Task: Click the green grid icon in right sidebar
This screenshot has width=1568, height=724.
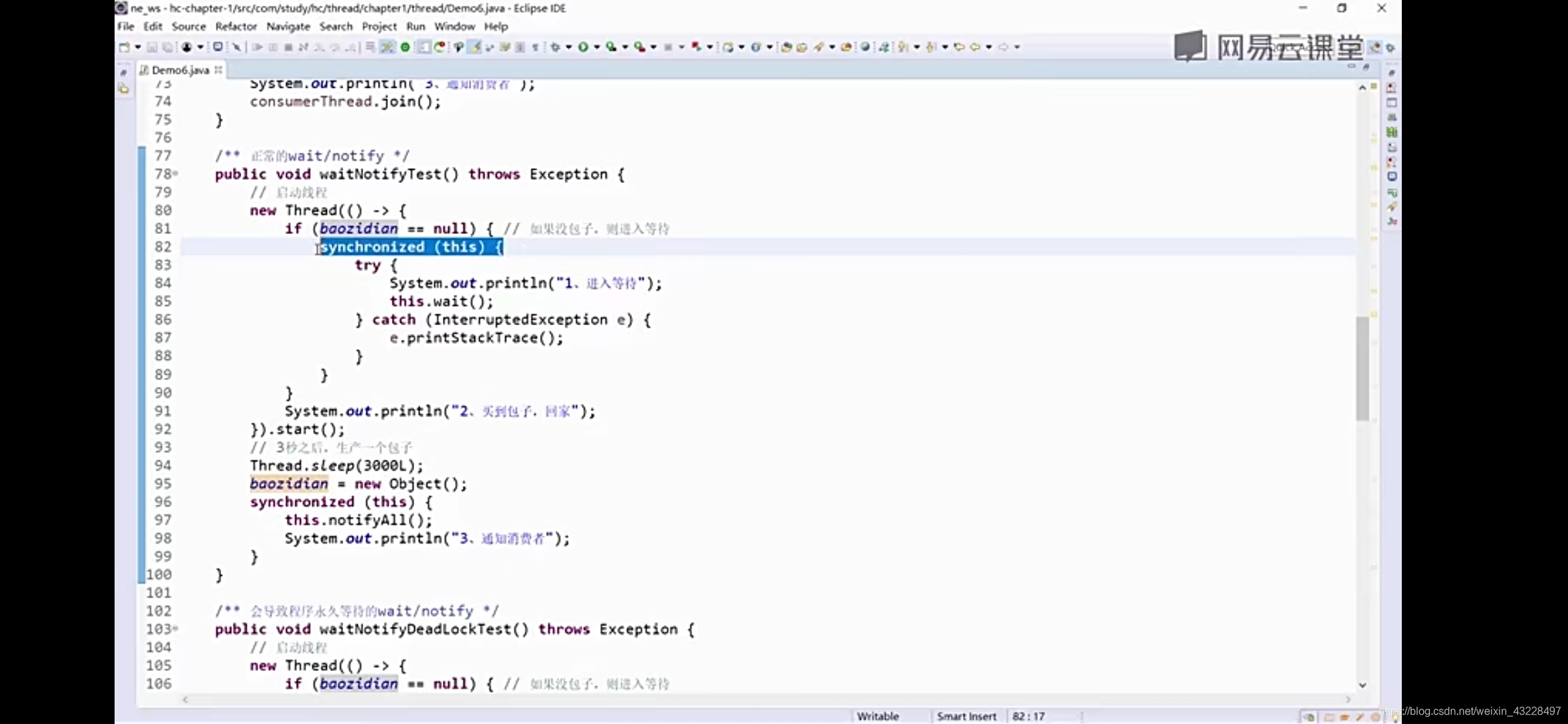Action: pyautogui.click(x=1392, y=132)
